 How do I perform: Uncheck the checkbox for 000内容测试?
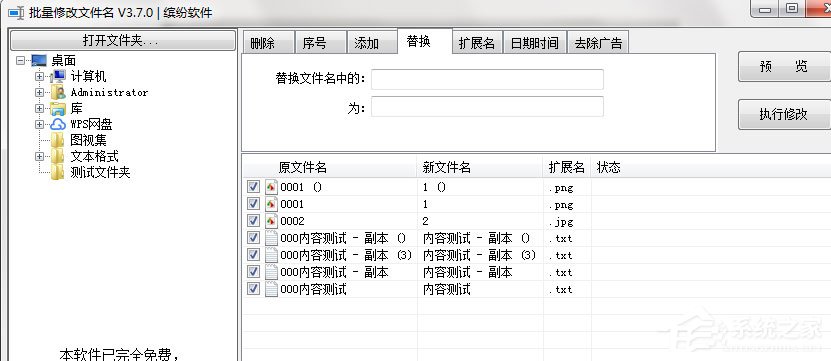253,288
